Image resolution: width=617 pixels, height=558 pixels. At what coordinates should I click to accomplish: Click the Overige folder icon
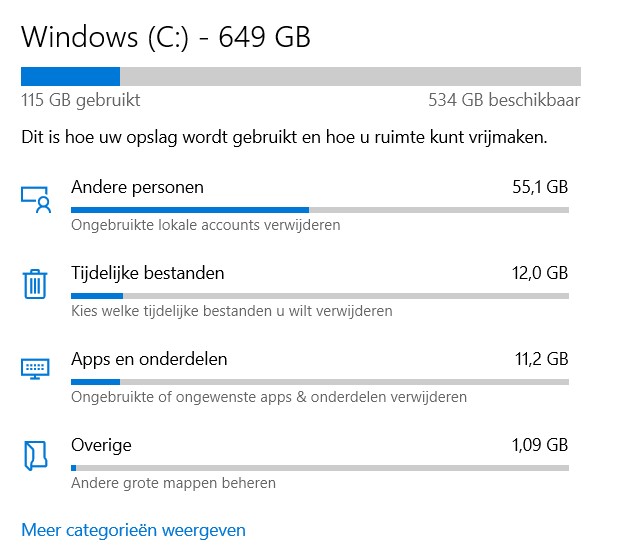pos(36,456)
